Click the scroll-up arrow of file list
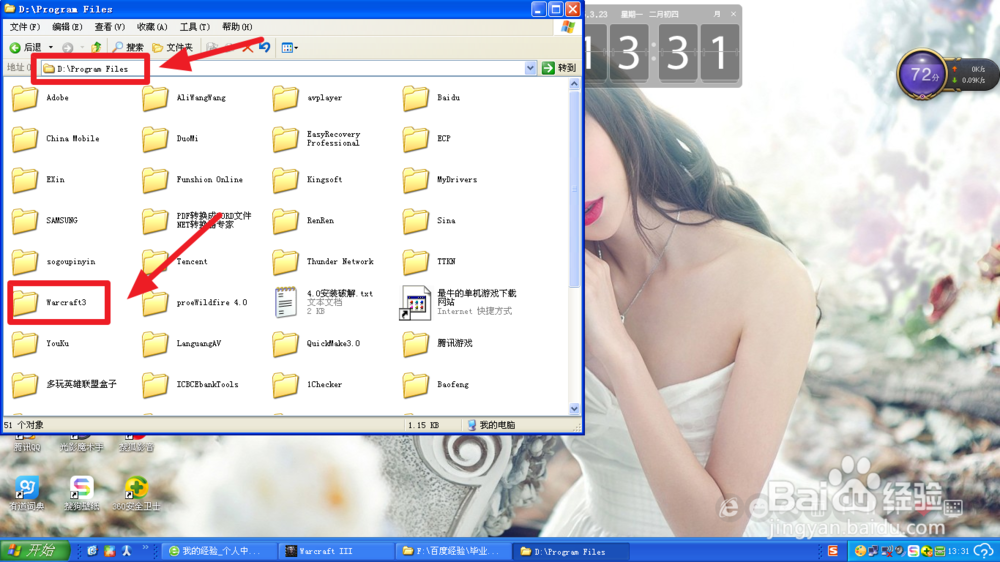 [x=574, y=84]
